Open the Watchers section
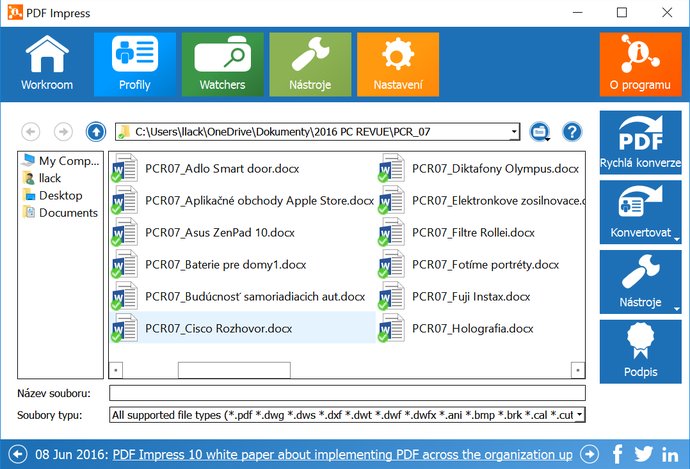The height and width of the screenshot is (469, 690). 223,64
